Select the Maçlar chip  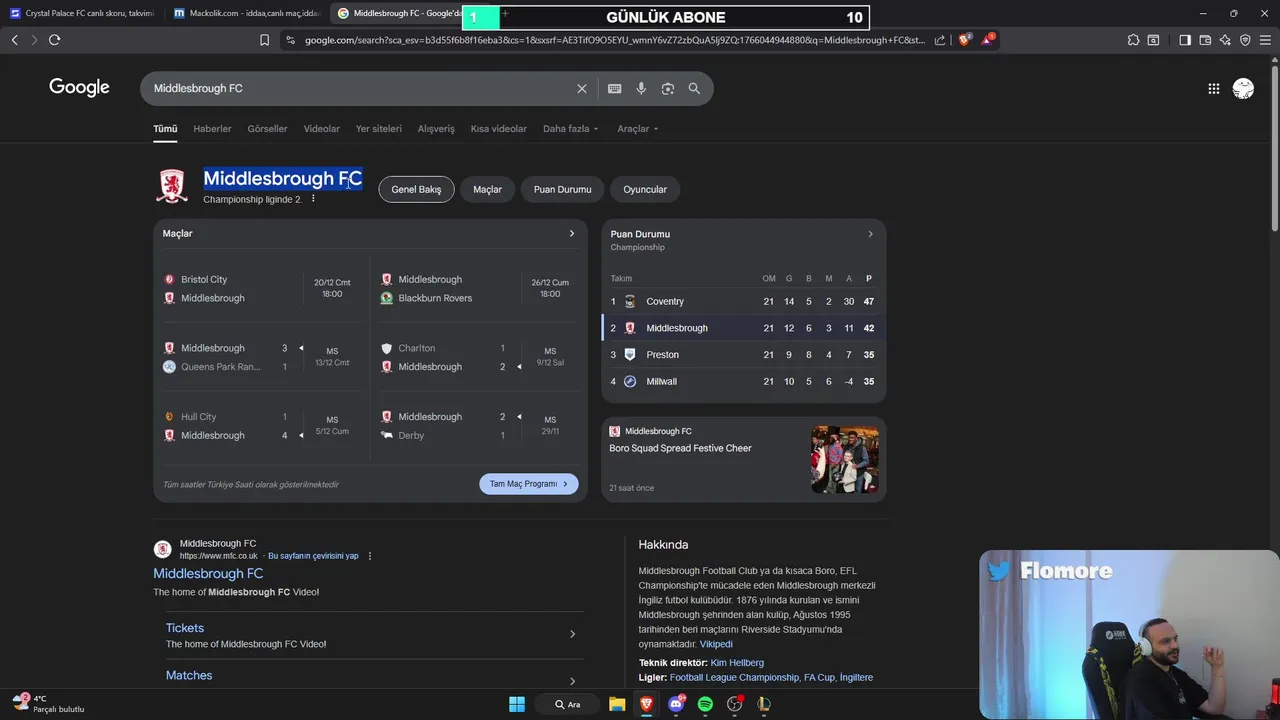488,189
